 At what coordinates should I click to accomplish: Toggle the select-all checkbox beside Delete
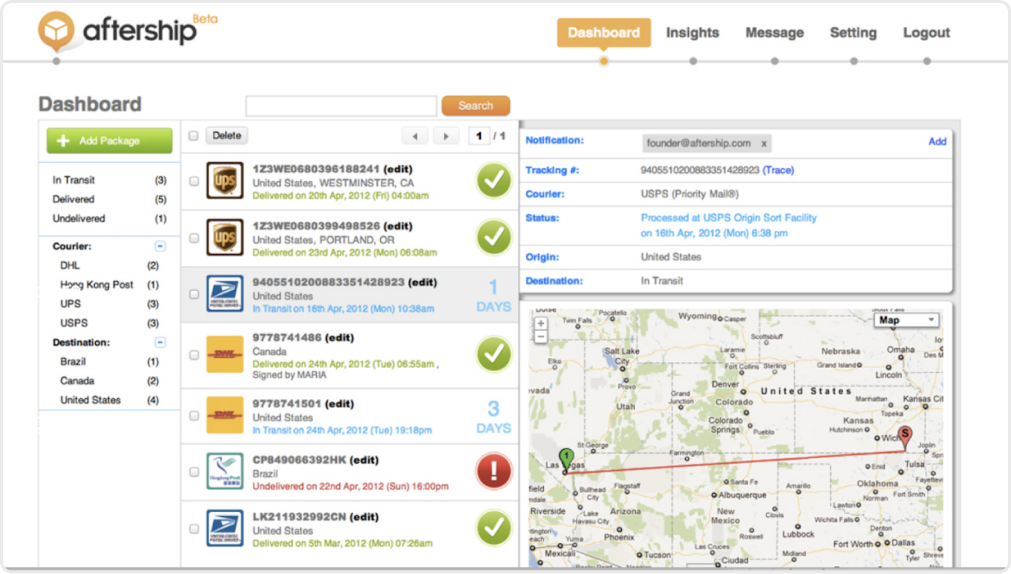click(193, 135)
